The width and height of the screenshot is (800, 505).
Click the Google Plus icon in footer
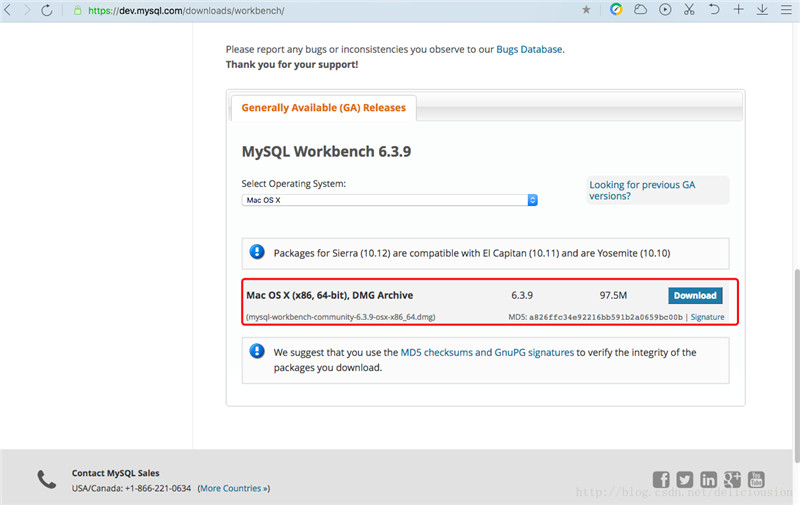point(733,480)
